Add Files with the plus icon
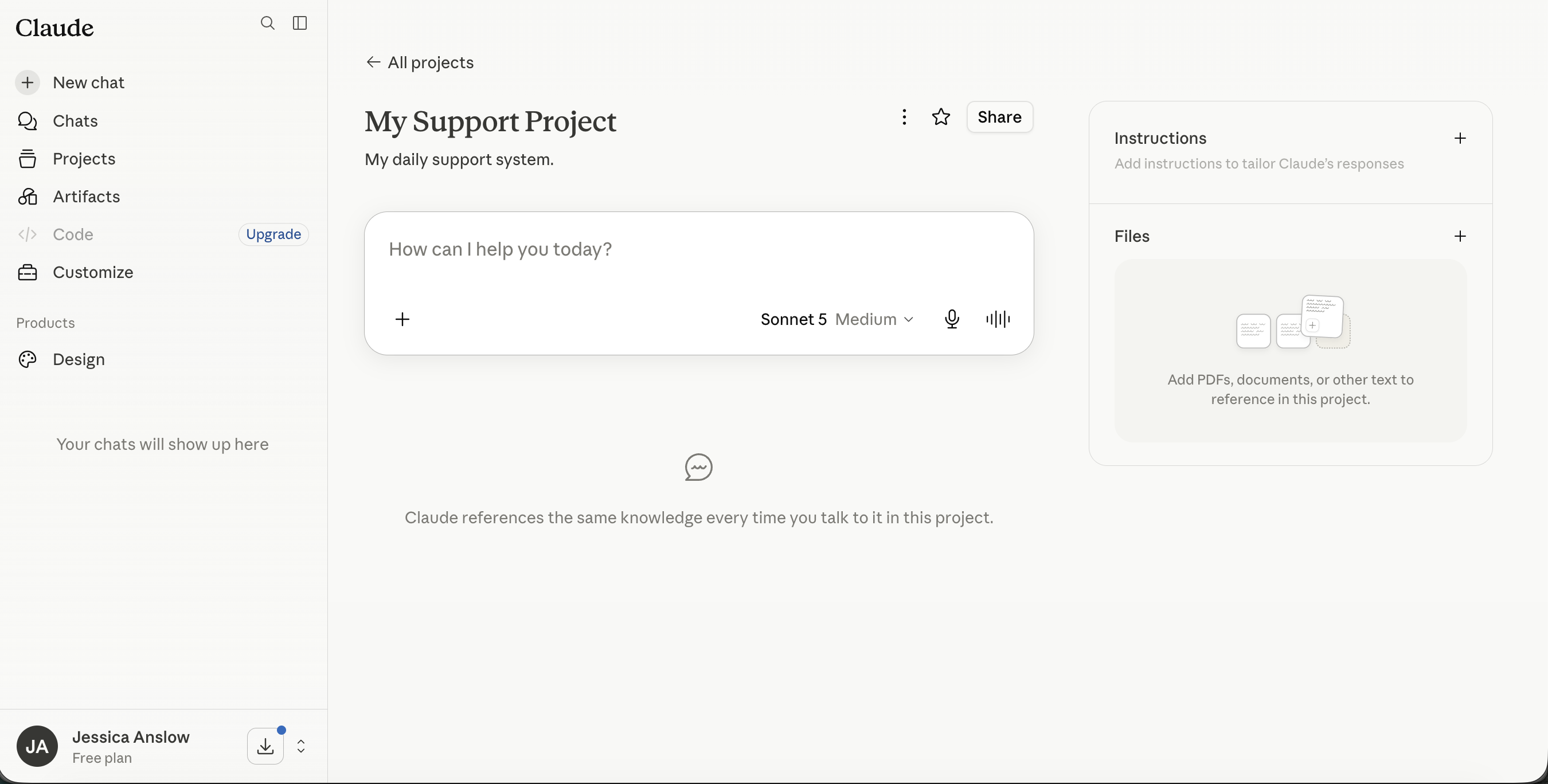Screen dimensions: 1548x784 coord(1460,236)
